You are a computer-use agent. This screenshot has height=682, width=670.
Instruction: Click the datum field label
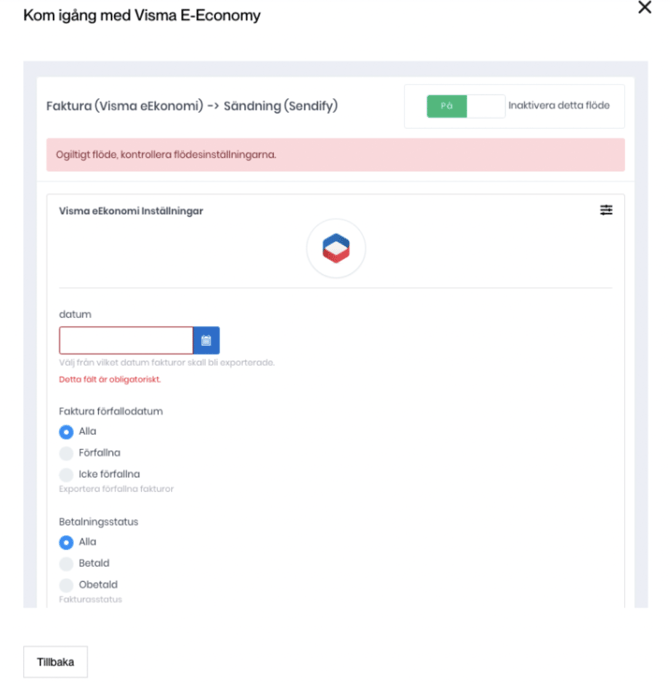click(76, 314)
